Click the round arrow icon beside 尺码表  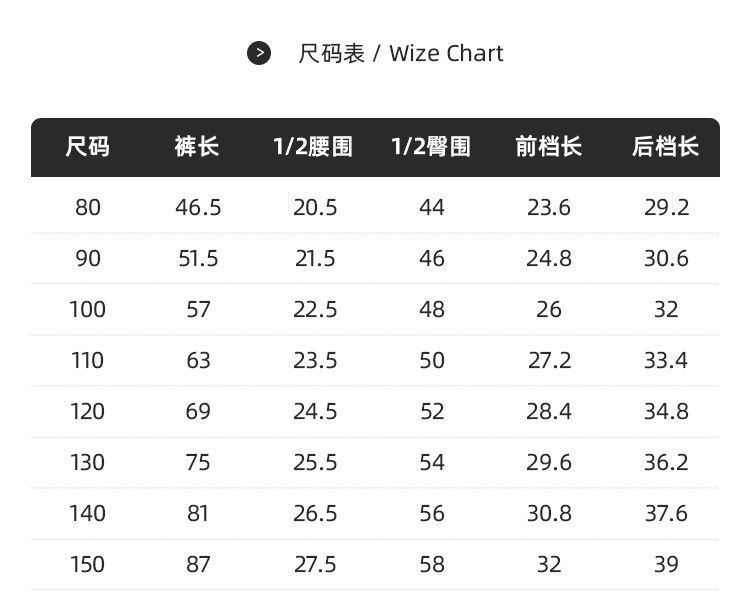pyautogui.click(x=259, y=53)
